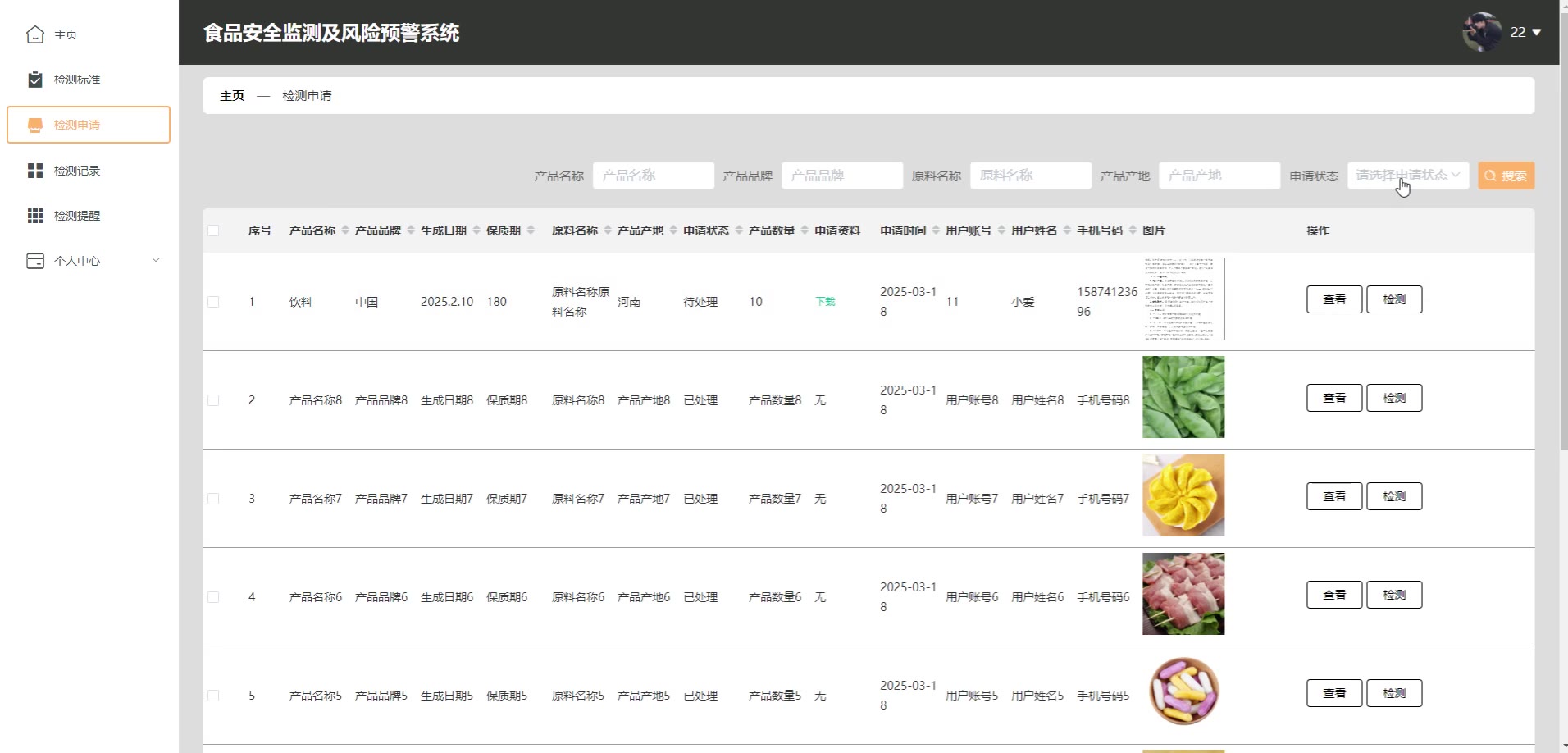
Task: Sort the table by 生成日期 column
Action: coord(476,230)
